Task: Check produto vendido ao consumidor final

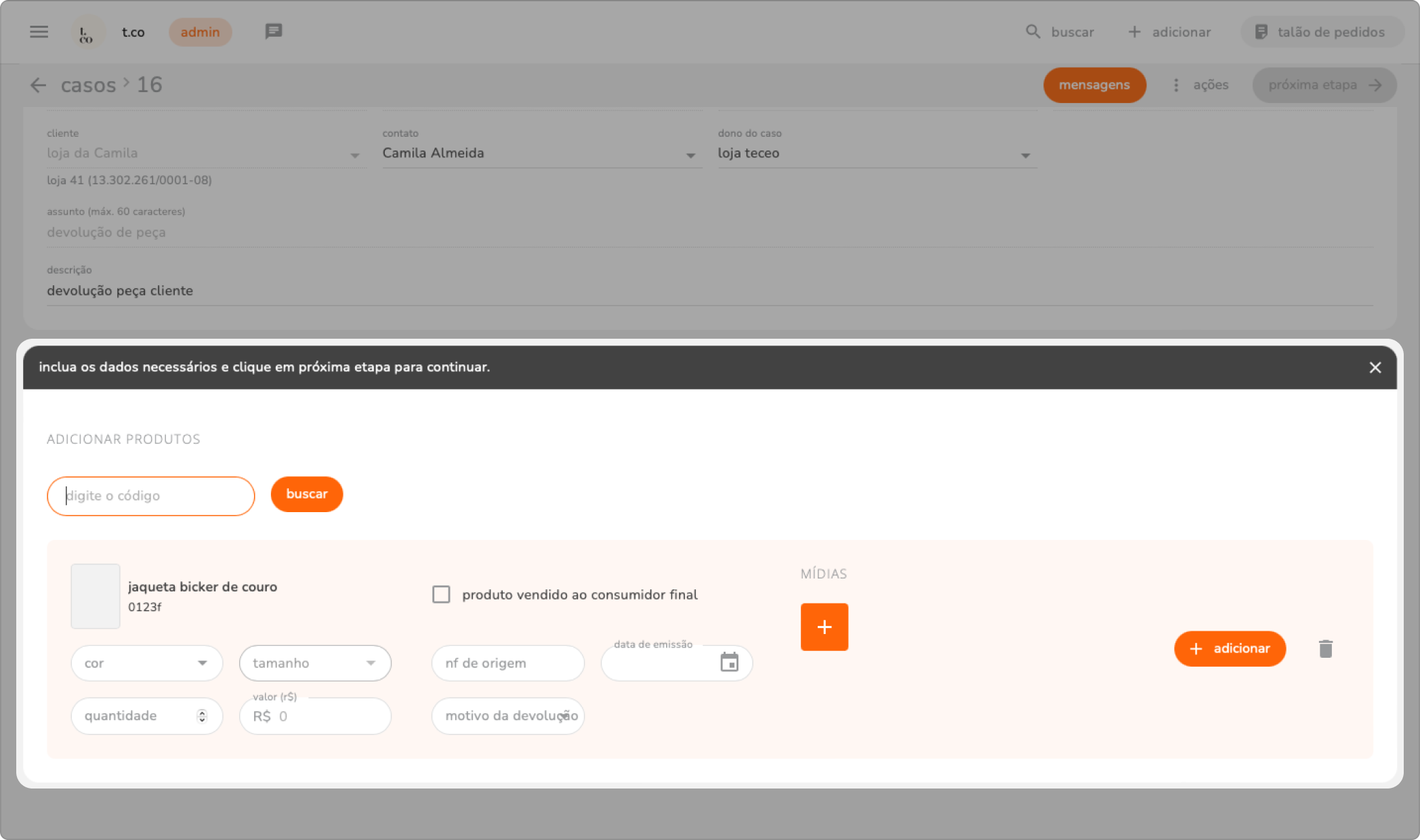Action: [x=441, y=594]
